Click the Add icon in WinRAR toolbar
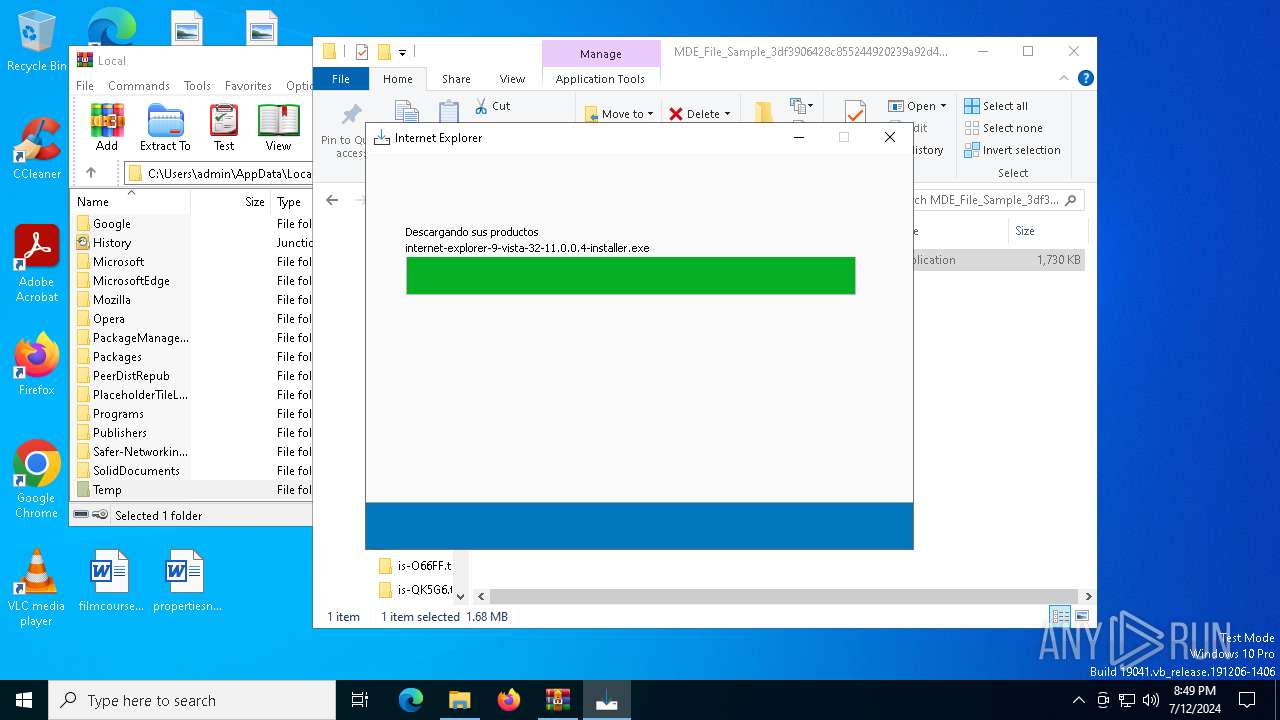The image size is (1280, 720). [x=107, y=127]
